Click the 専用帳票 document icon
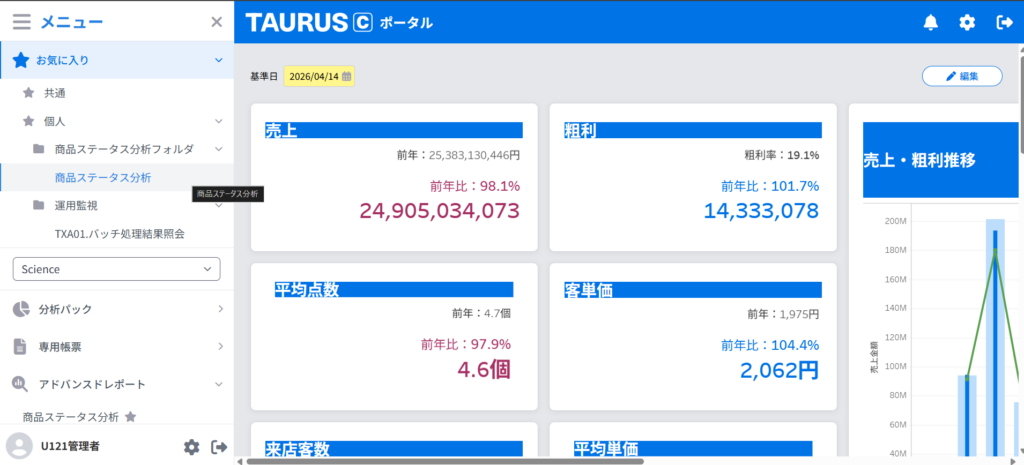The width and height of the screenshot is (1024, 465). (x=20, y=346)
